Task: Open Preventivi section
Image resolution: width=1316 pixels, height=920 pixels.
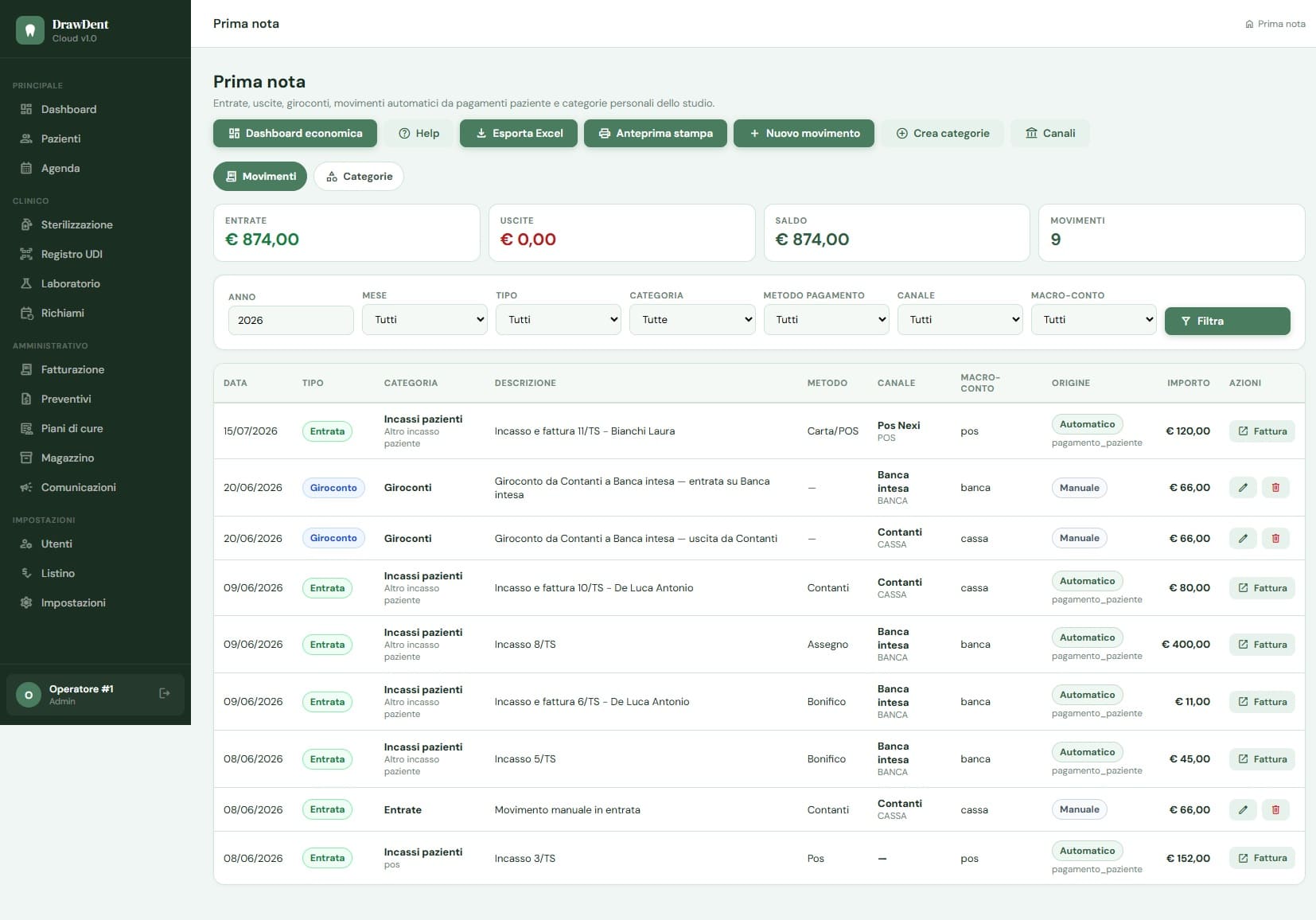Action: [95, 399]
